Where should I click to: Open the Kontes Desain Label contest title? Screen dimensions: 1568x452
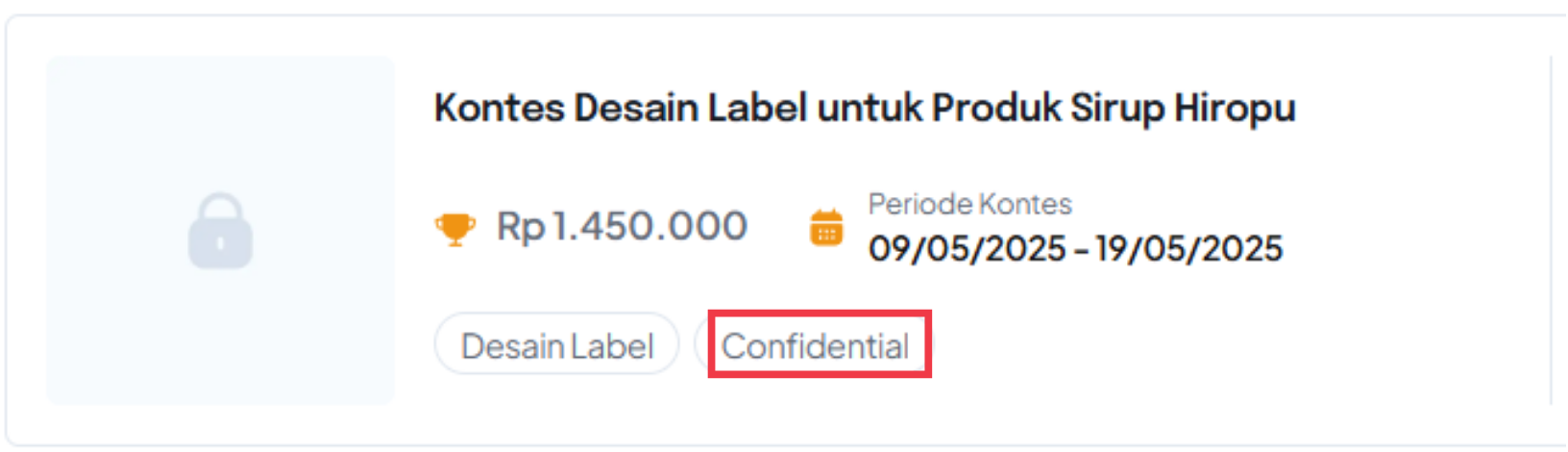864,108
